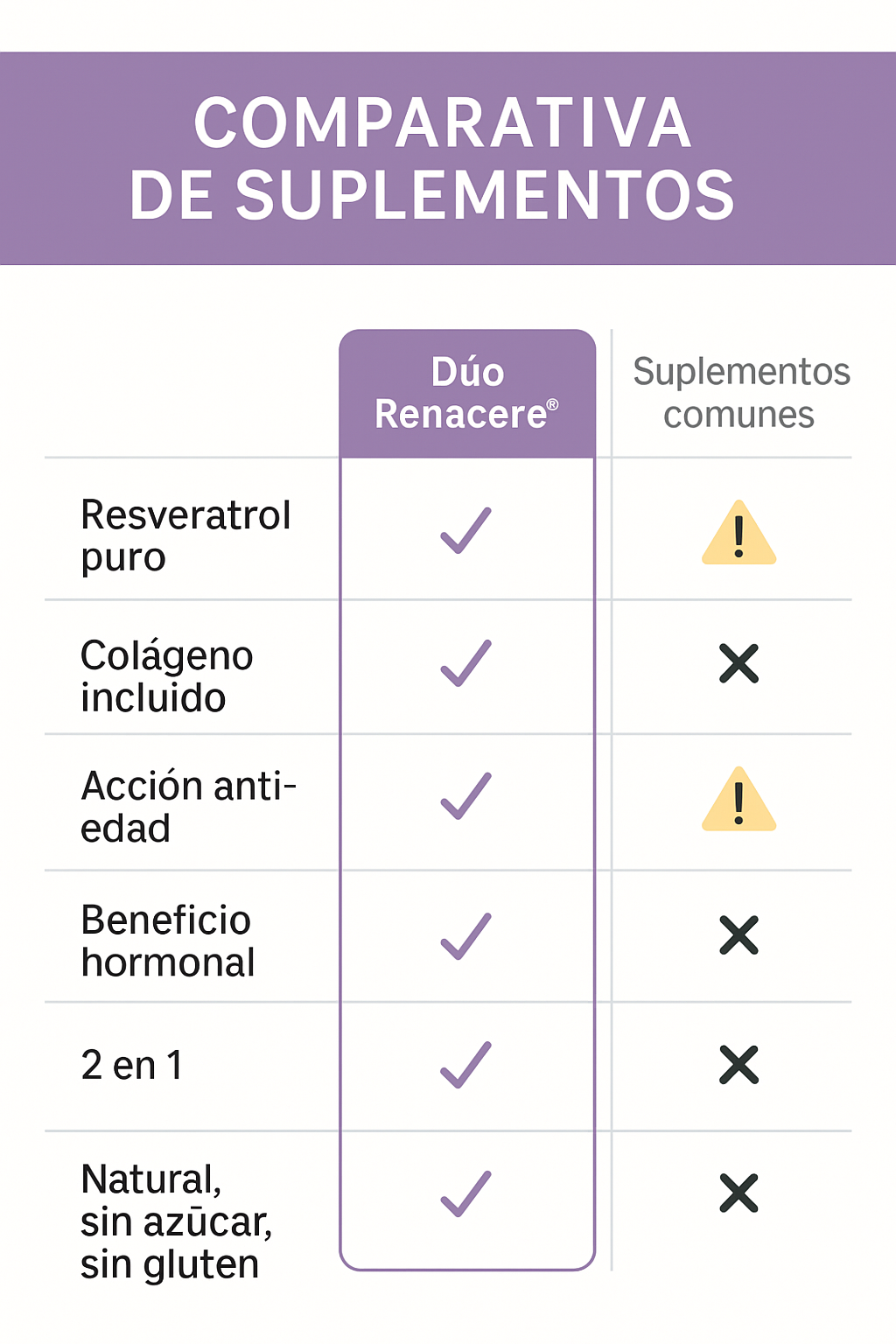Click the Resveratrol puro label
896x1344 pixels.
(185, 535)
